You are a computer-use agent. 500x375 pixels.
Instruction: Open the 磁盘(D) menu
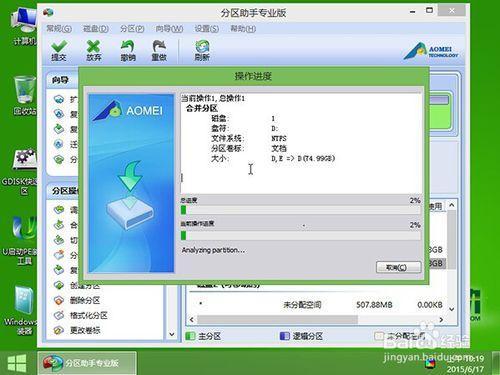tap(96, 29)
